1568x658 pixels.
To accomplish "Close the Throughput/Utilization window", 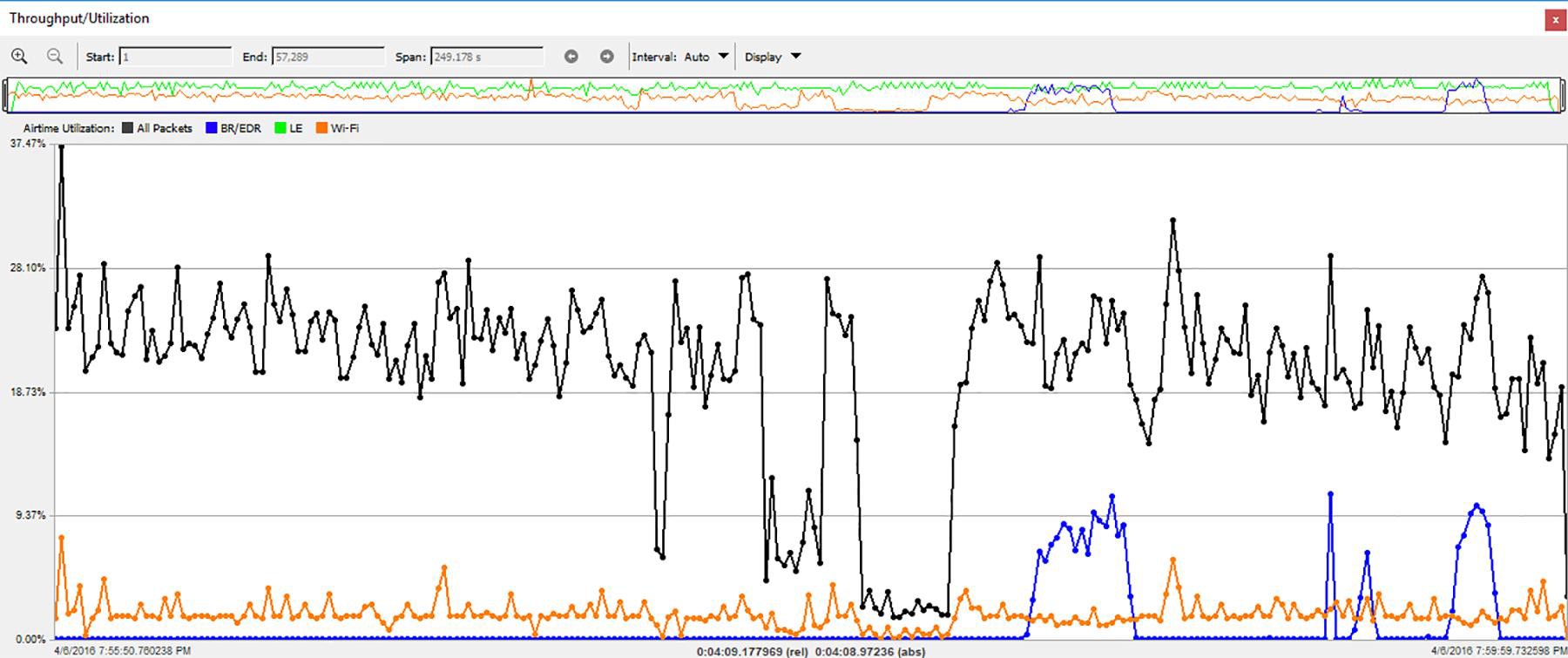I will pyautogui.click(x=1555, y=19).
